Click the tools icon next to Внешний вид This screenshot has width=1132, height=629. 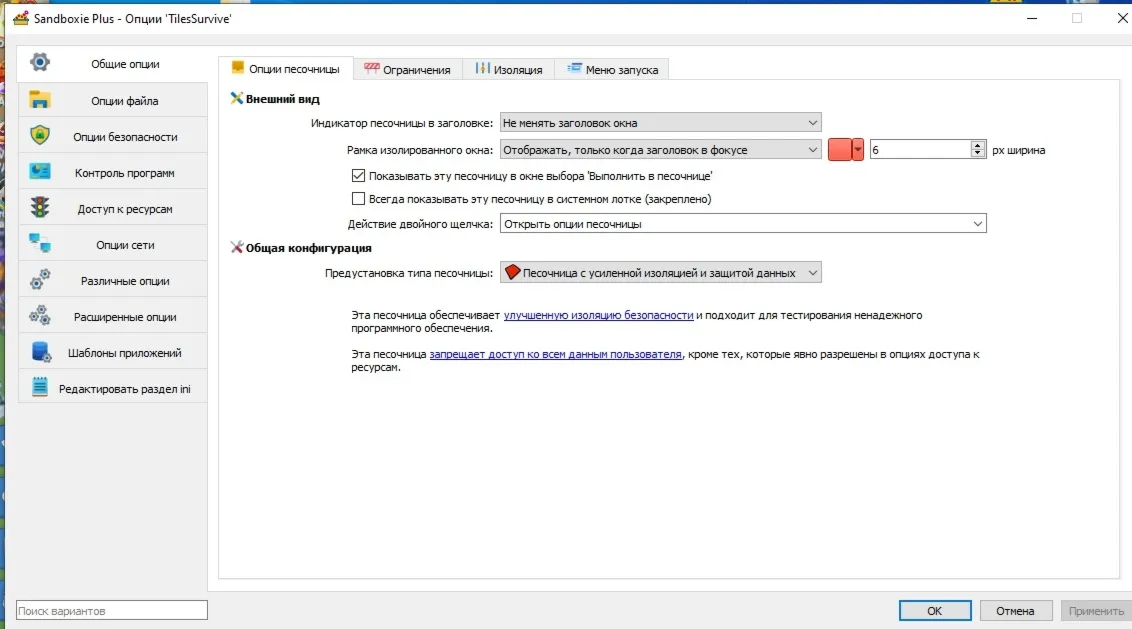coord(236,98)
